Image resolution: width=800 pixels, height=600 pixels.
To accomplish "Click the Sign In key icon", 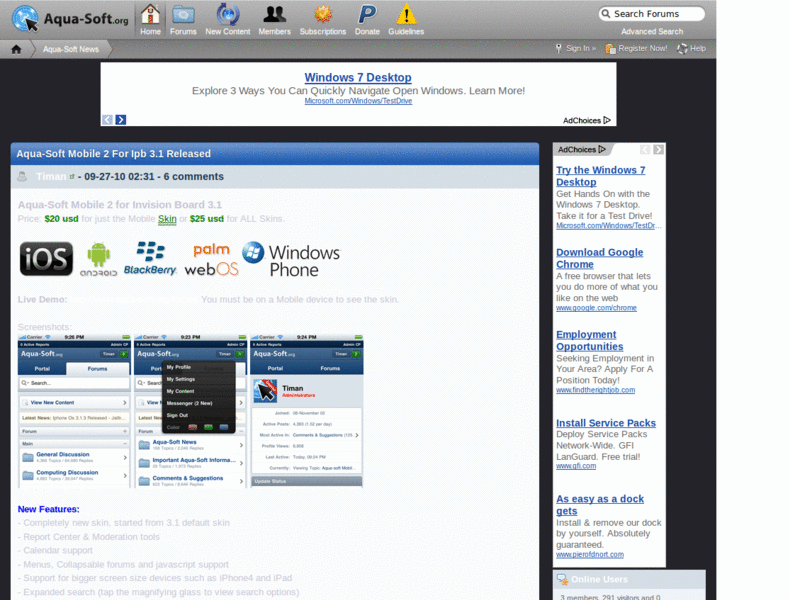I will click(559, 48).
